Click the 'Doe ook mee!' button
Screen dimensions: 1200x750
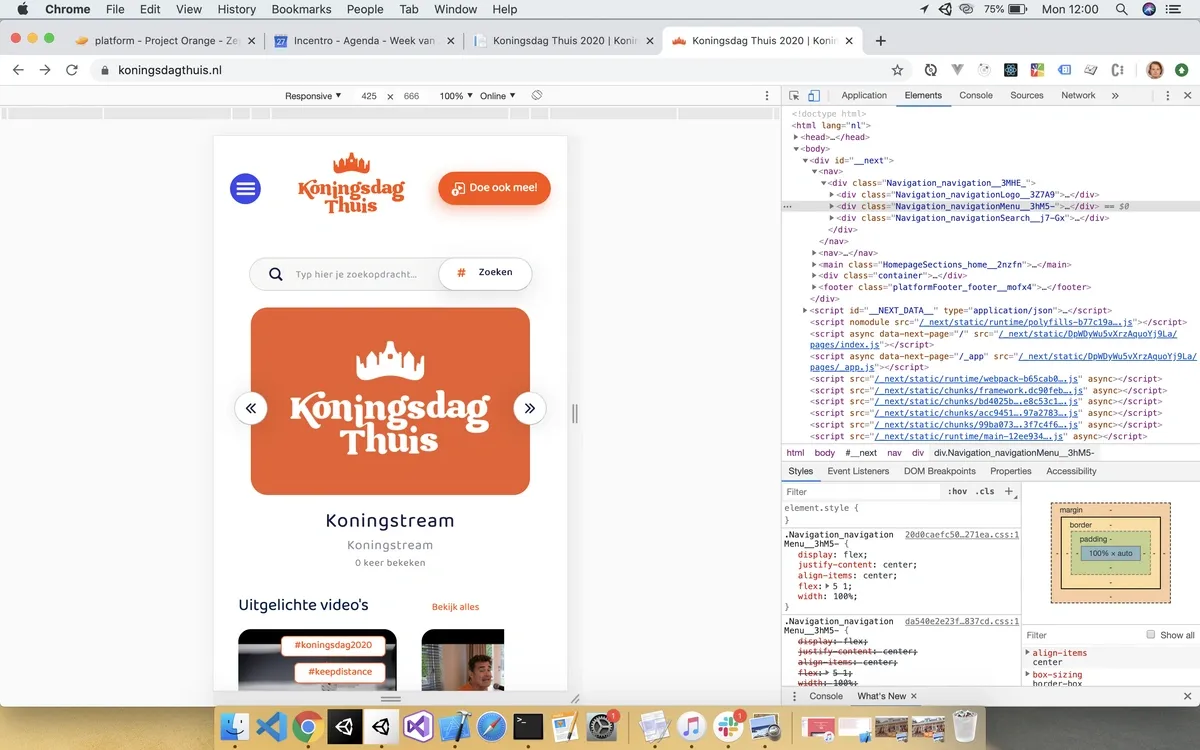494,188
